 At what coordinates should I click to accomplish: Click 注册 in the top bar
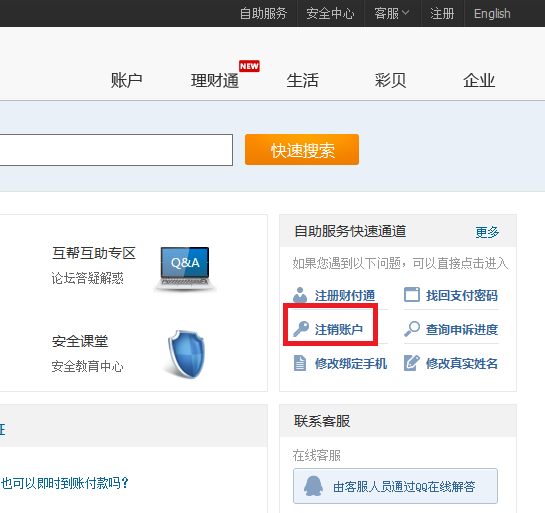point(442,14)
